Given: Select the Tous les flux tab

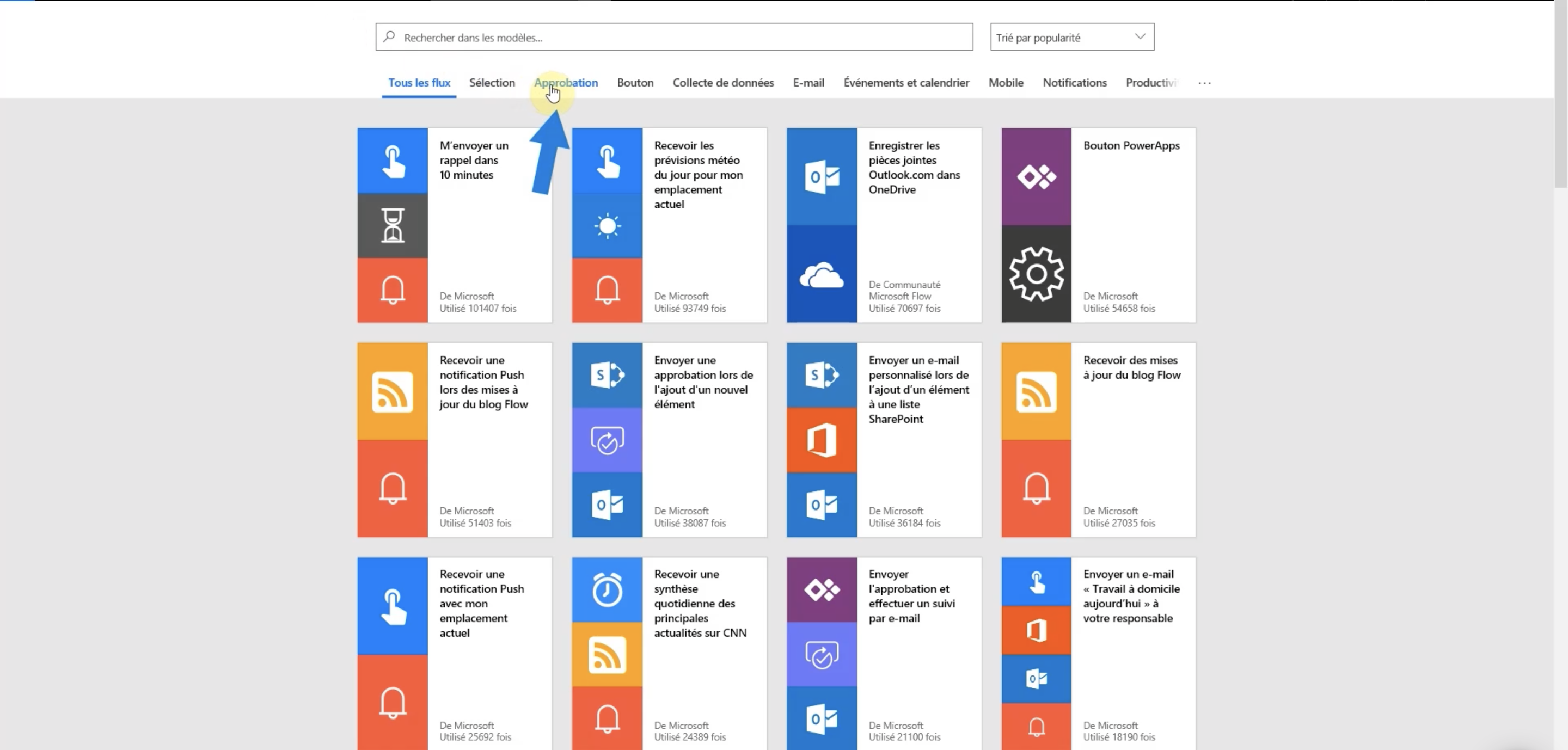Looking at the screenshot, I should (419, 82).
